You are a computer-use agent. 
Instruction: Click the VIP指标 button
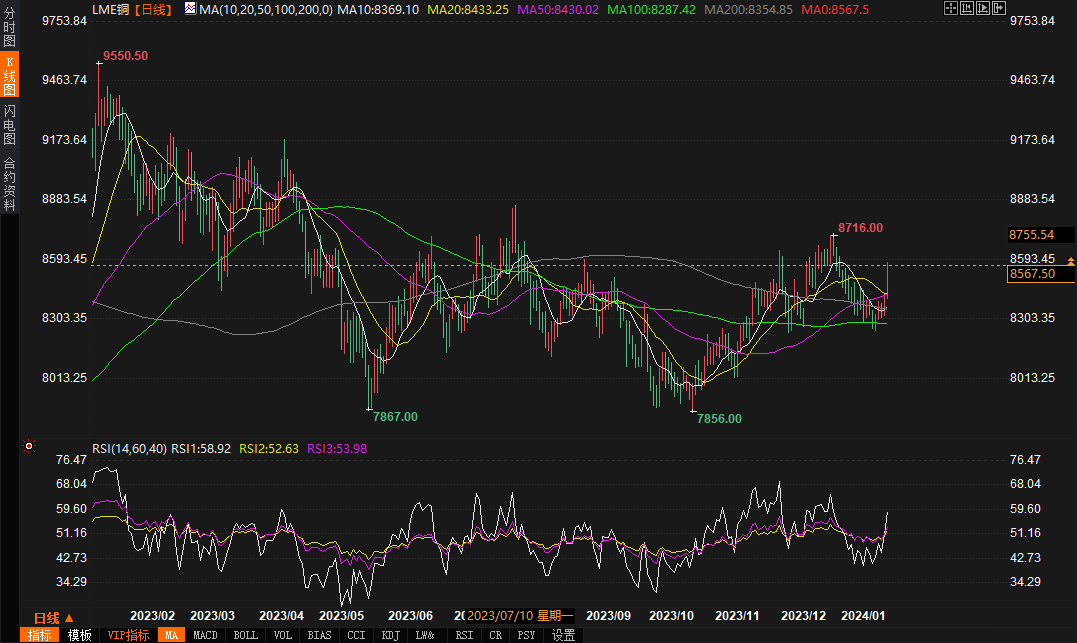point(128,635)
